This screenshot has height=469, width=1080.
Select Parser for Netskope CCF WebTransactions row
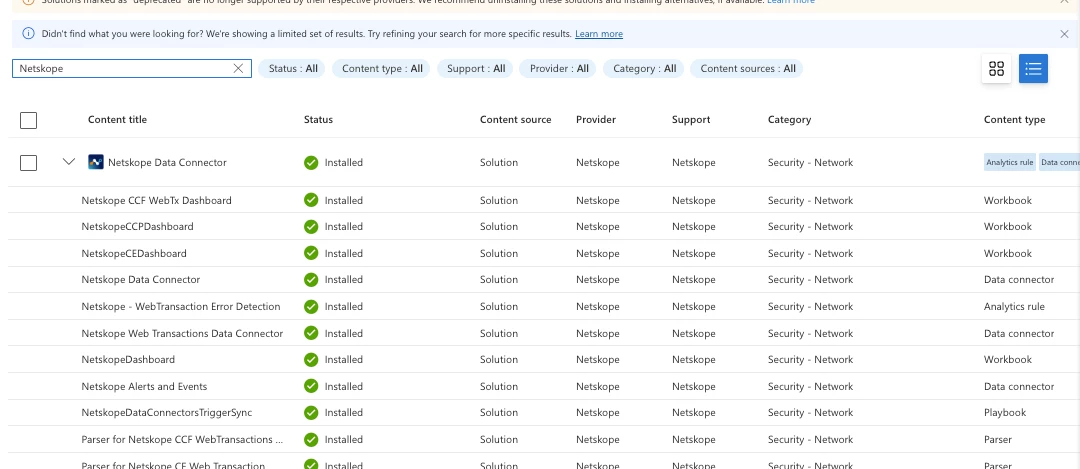(544, 439)
